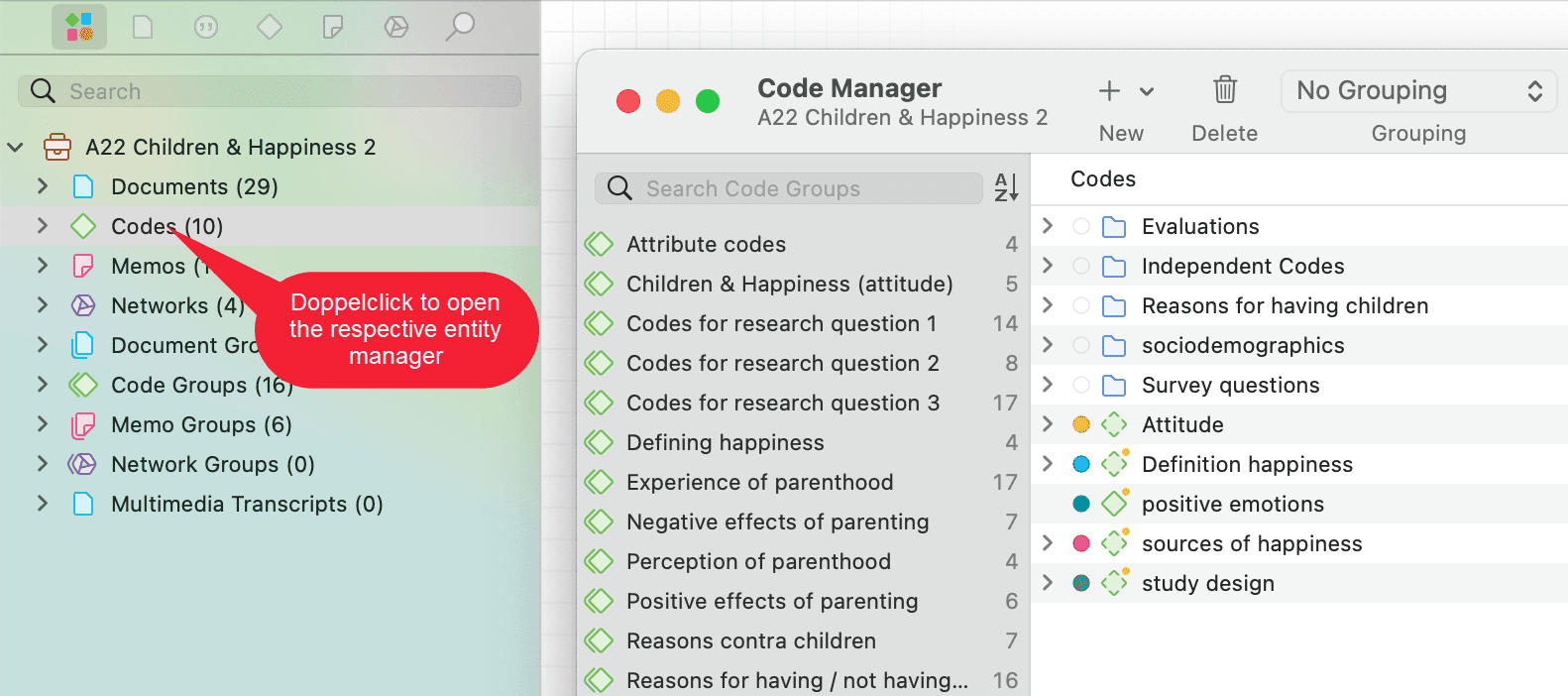
Task: Expand the Memo Groups (6) tree node
Action: 42,424
